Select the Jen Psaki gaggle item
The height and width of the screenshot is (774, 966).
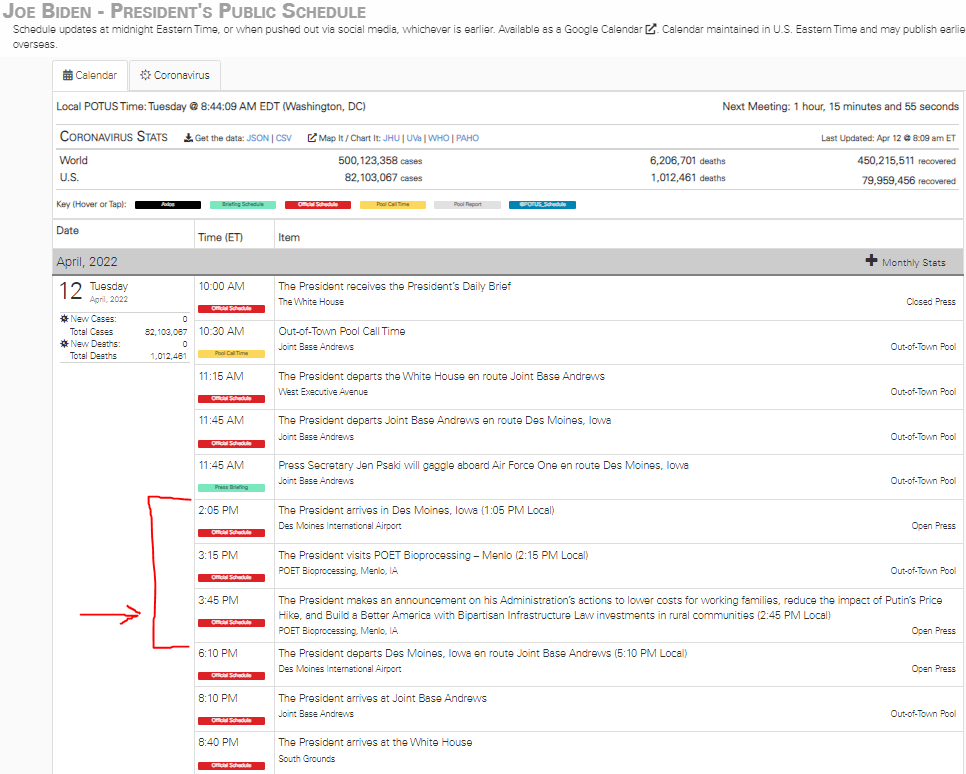coord(483,465)
